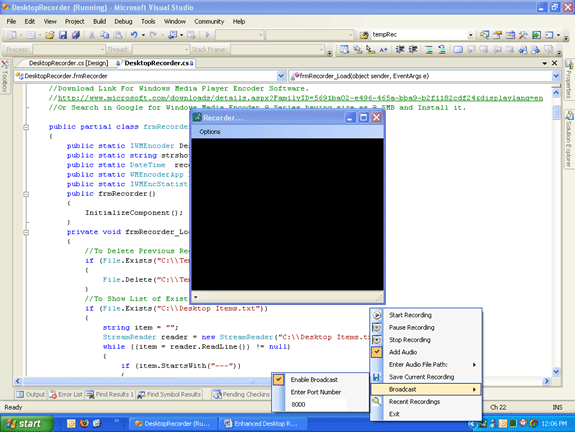The height and width of the screenshot is (432, 575).
Task: Collapse the frmRecorder_Load method outline node
Action: (x=26, y=232)
